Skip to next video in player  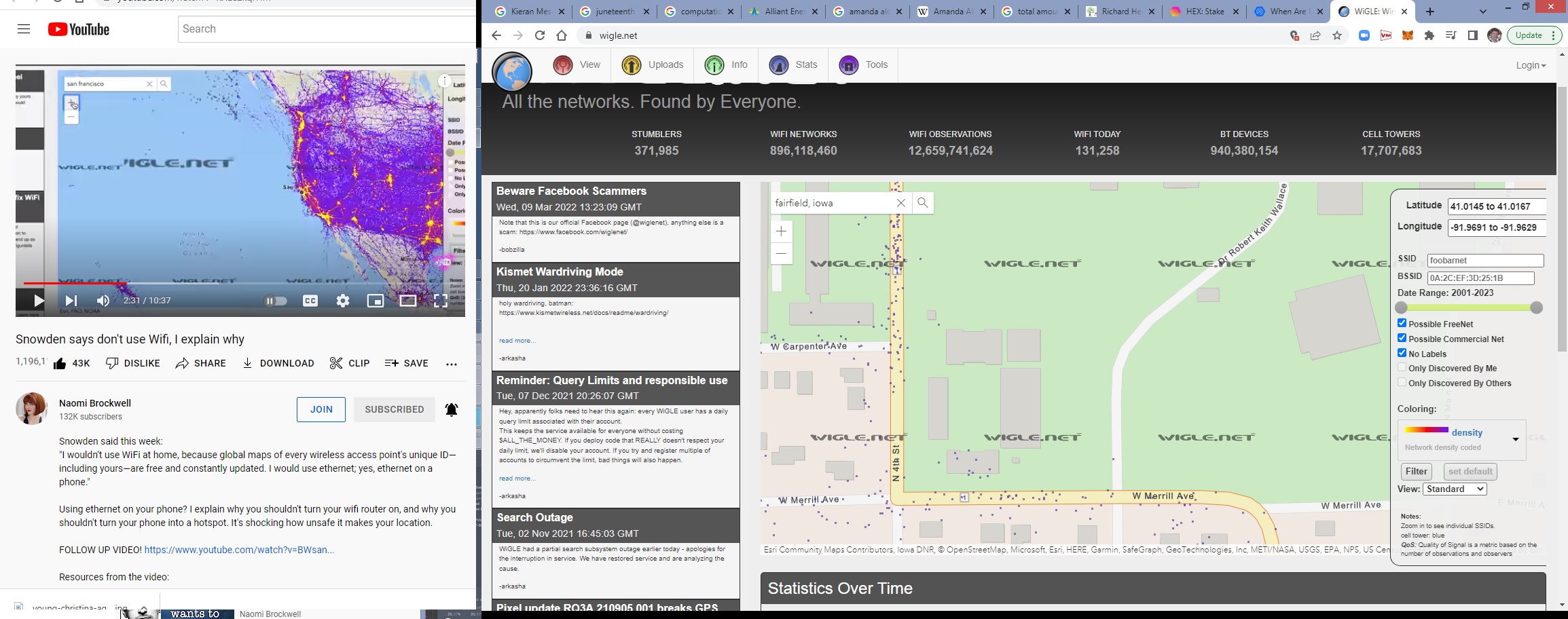pyautogui.click(x=71, y=301)
